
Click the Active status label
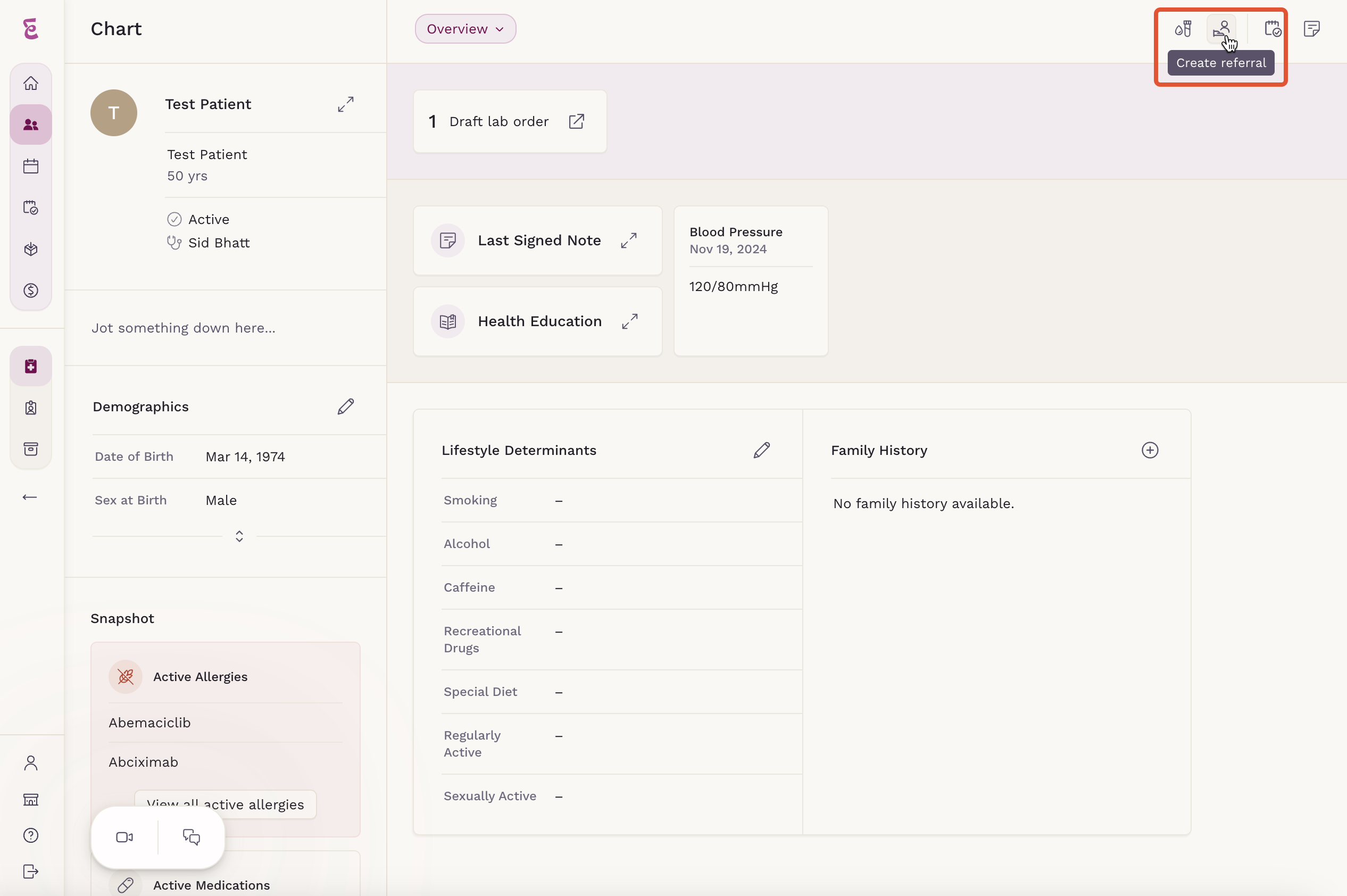tap(209, 219)
